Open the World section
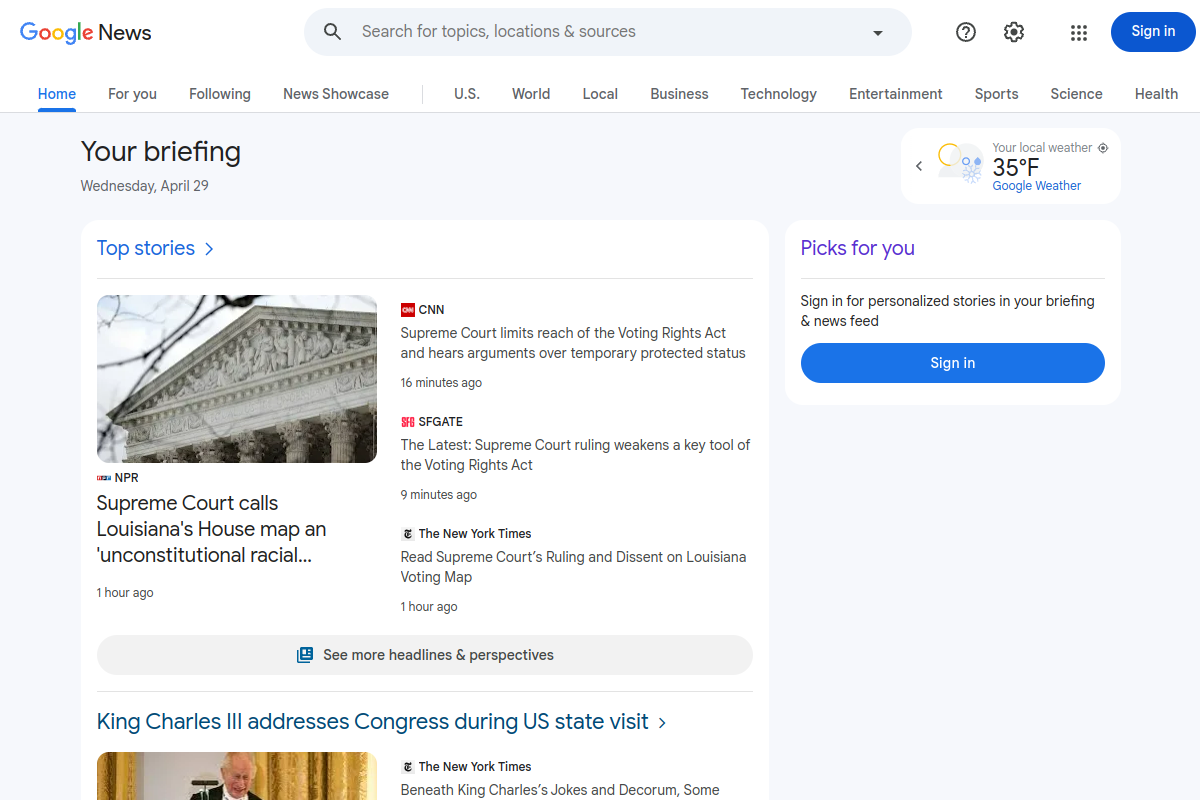The image size is (1200, 800). coord(531,94)
